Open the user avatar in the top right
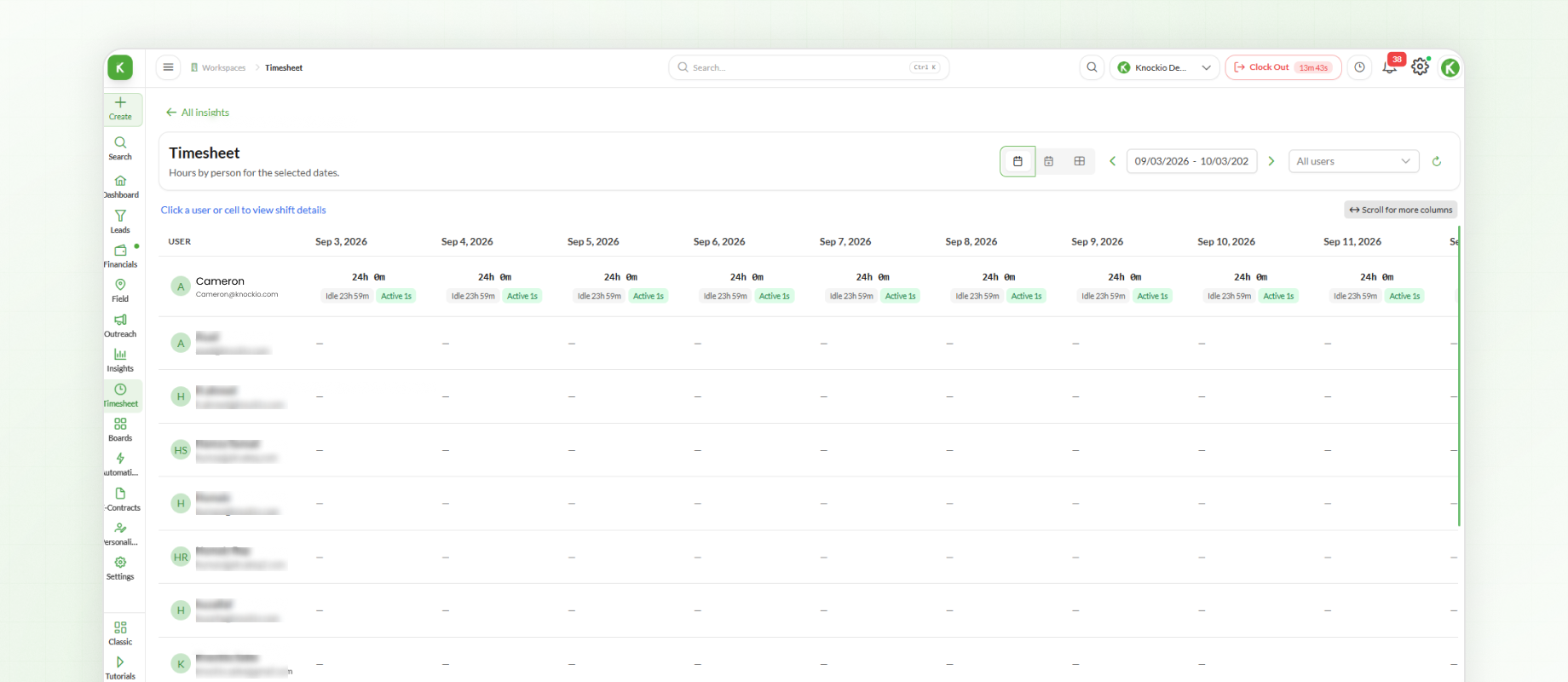The image size is (1568, 682). pyautogui.click(x=1450, y=67)
